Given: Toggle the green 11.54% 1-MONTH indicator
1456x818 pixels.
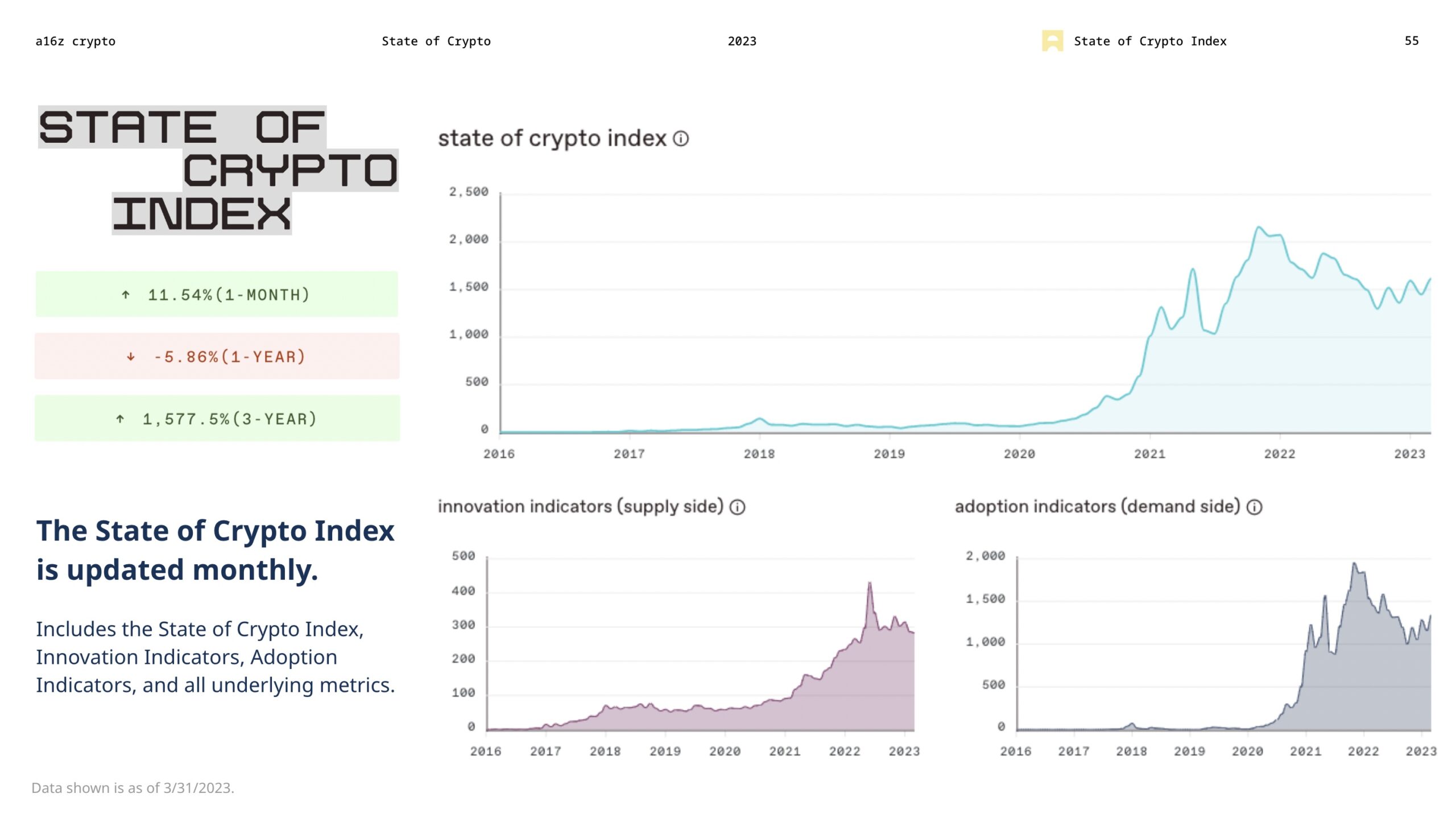Looking at the screenshot, I should pyautogui.click(x=217, y=294).
